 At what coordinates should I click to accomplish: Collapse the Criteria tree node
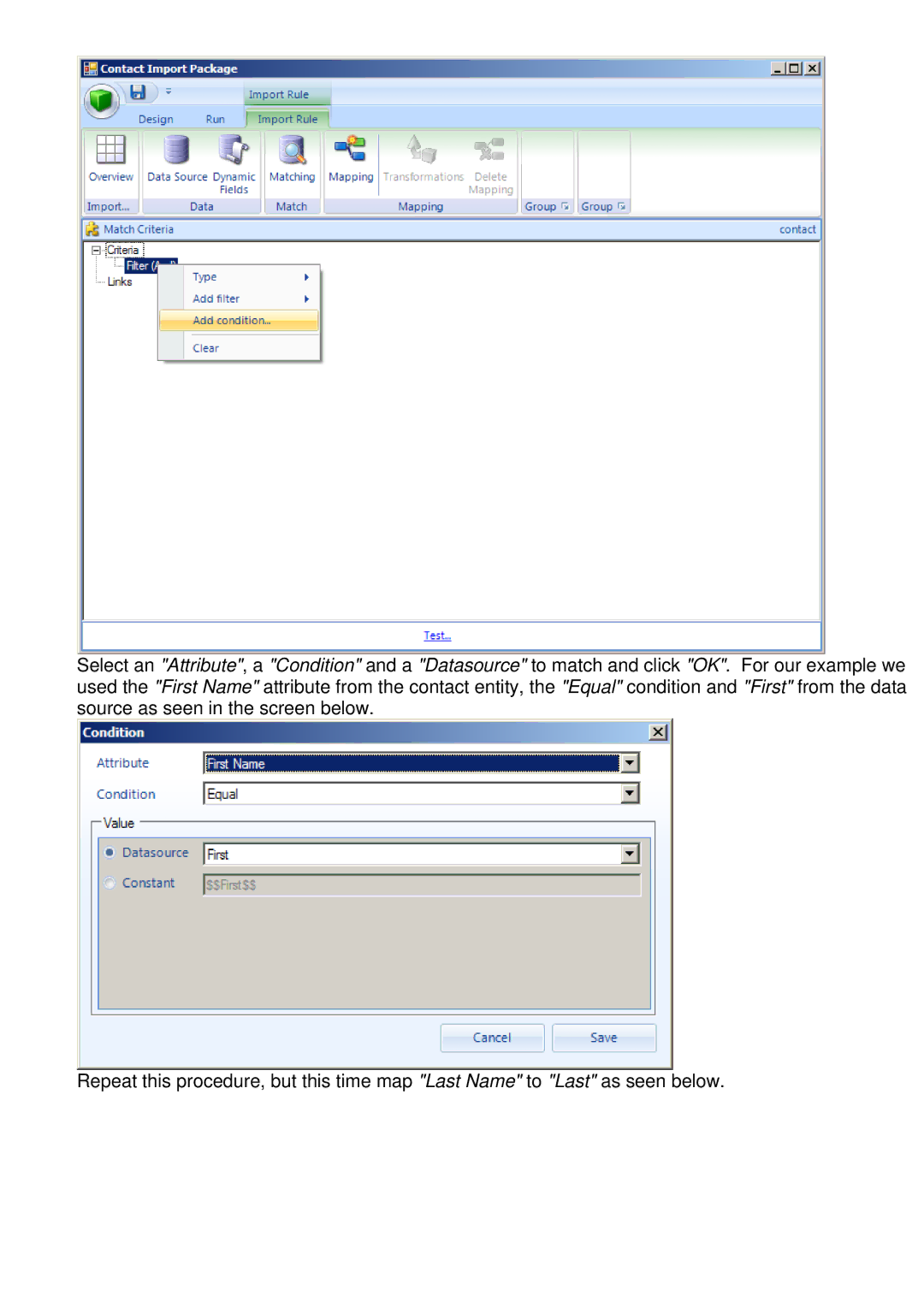(96, 251)
